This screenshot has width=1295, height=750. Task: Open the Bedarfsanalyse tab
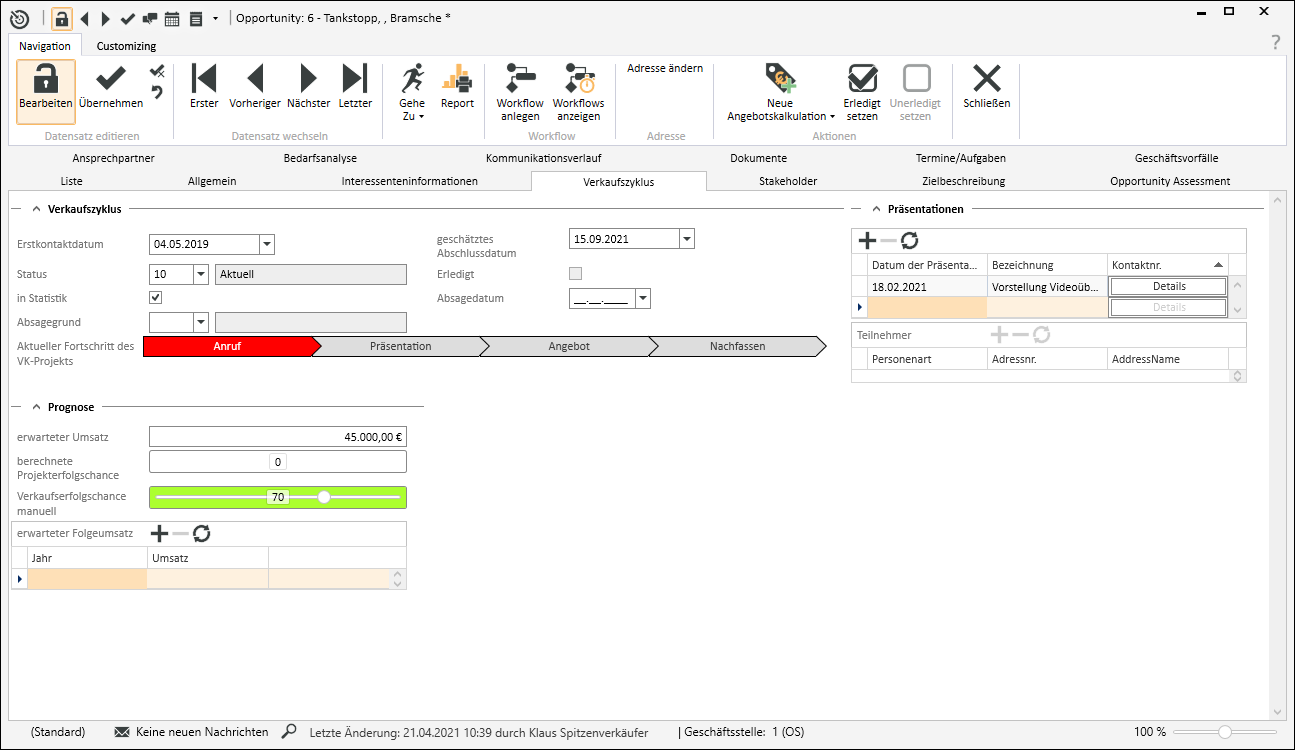click(320, 158)
